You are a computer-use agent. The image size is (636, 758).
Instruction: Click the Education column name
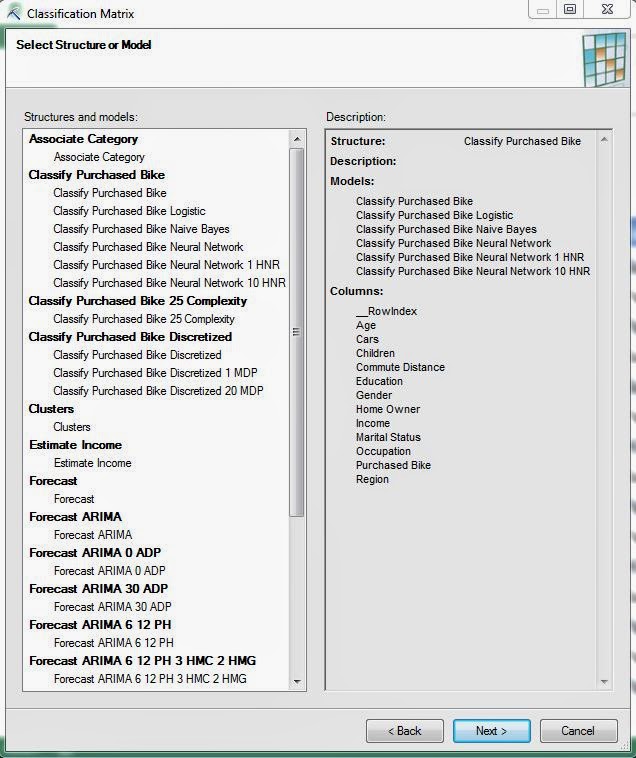pos(379,381)
